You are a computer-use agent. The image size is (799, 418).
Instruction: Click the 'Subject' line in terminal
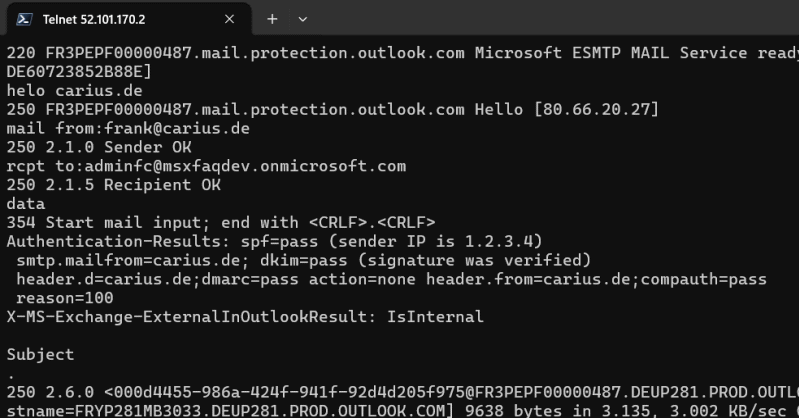coord(40,354)
